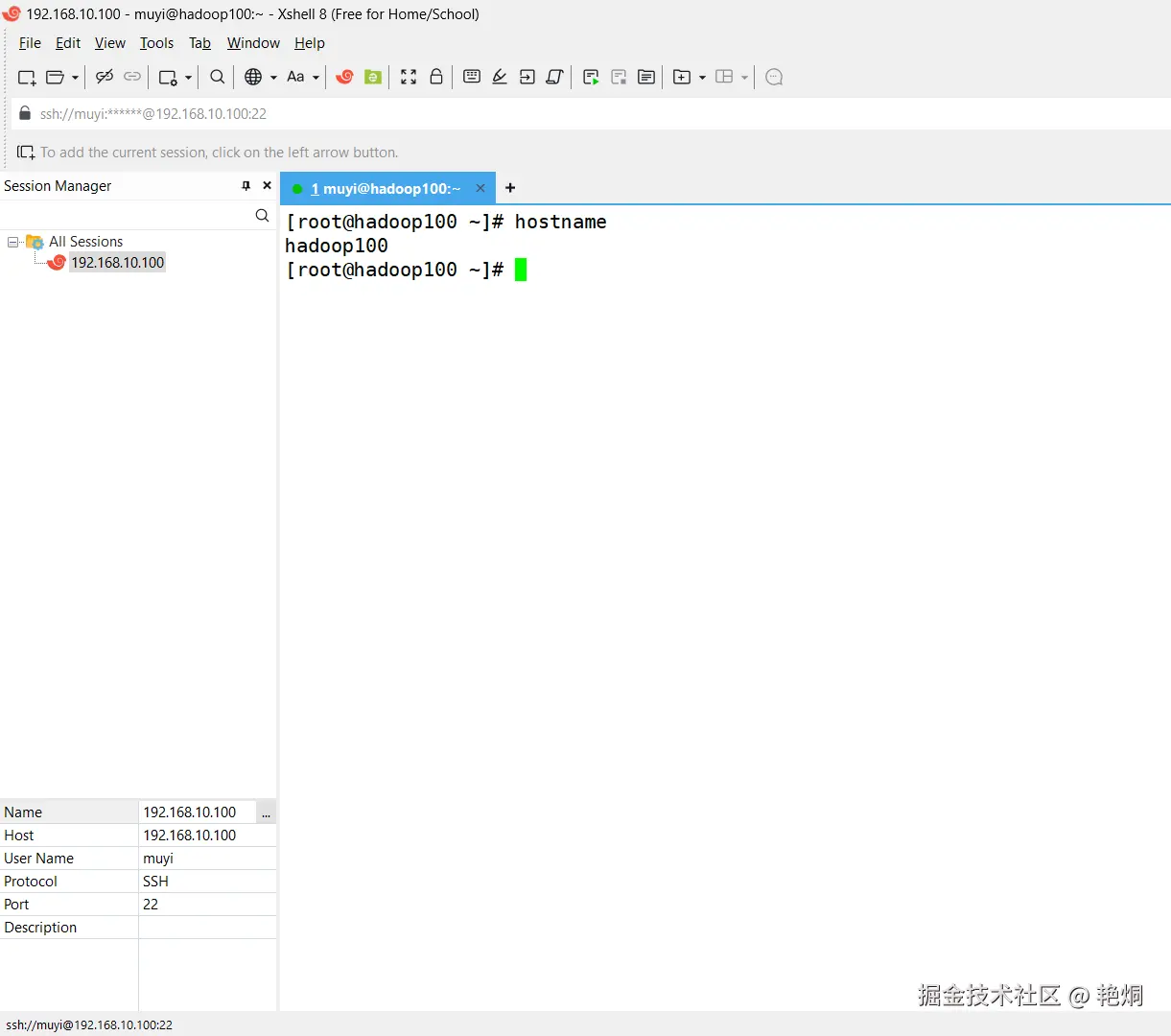Click the Encoding globe icon
1171x1036 pixels.
pyautogui.click(x=253, y=77)
